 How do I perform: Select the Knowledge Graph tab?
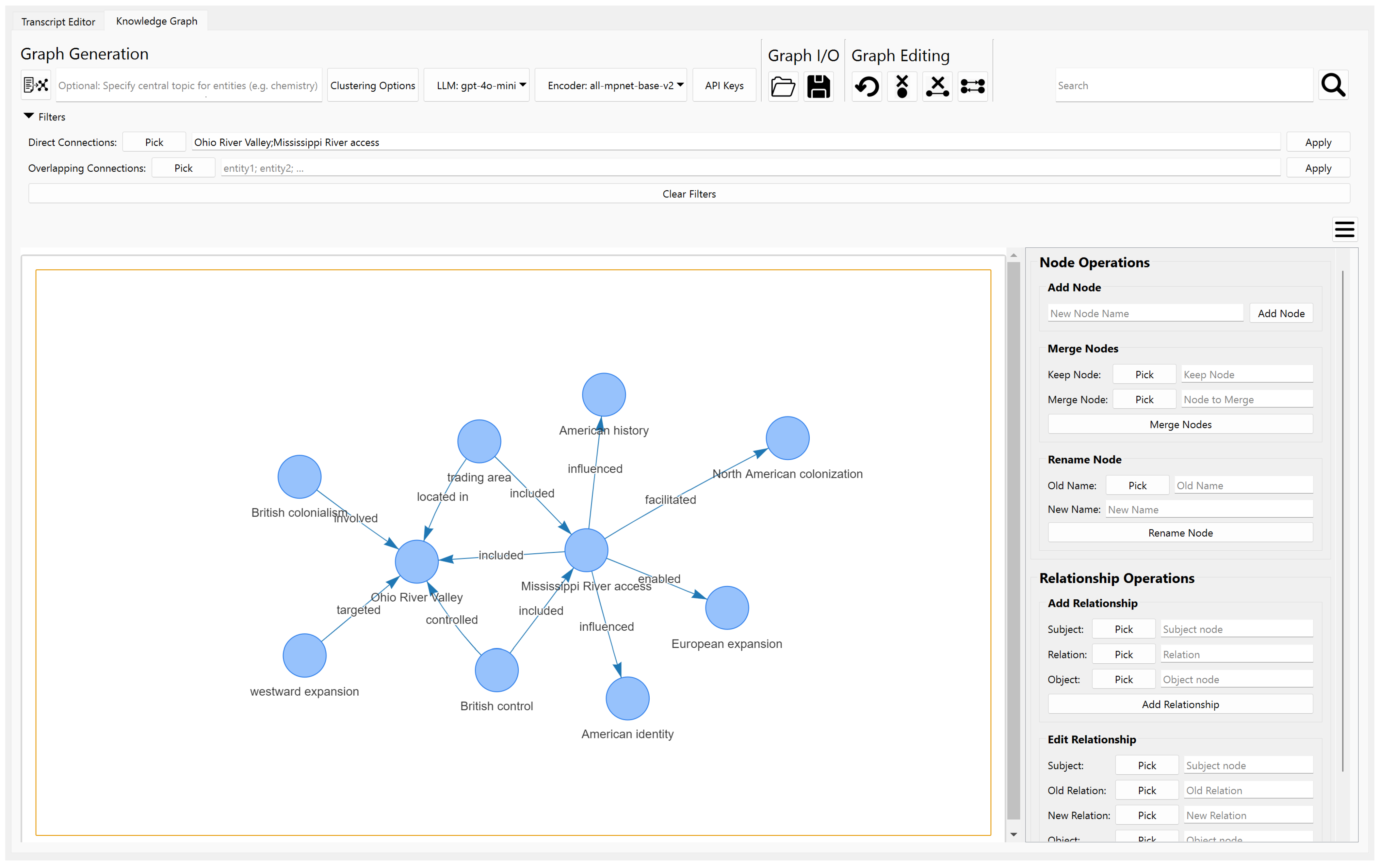tap(156, 21)
